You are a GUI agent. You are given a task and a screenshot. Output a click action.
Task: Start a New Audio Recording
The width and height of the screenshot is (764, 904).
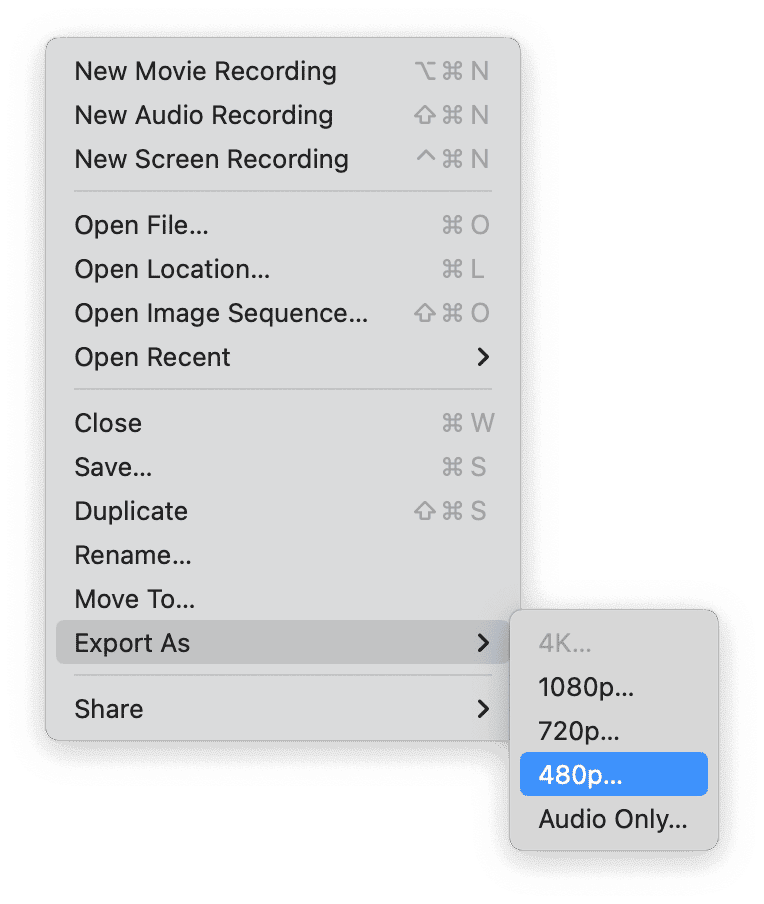[x=203, y=115]
